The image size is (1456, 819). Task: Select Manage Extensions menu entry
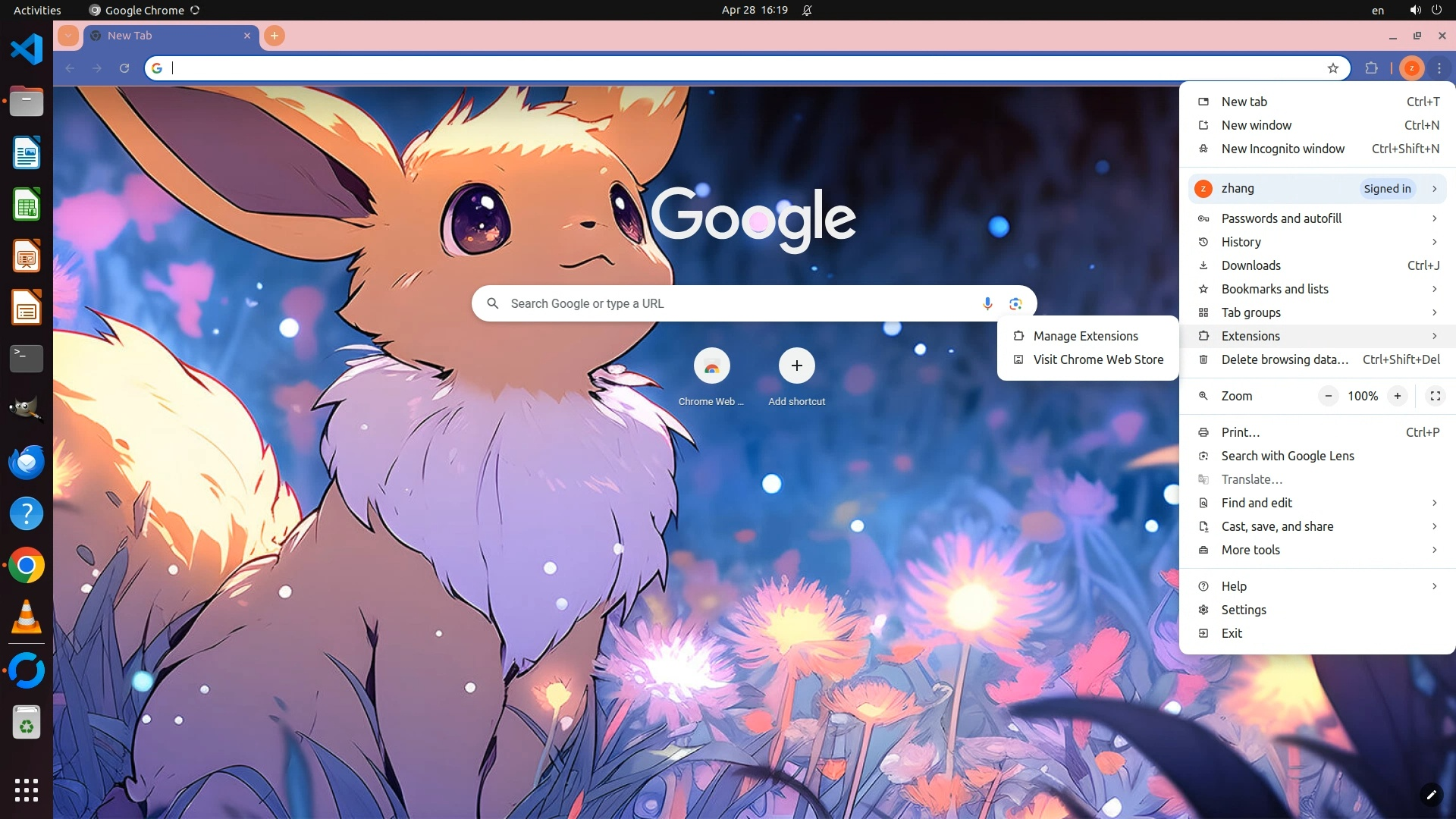tap(1085, 336)
